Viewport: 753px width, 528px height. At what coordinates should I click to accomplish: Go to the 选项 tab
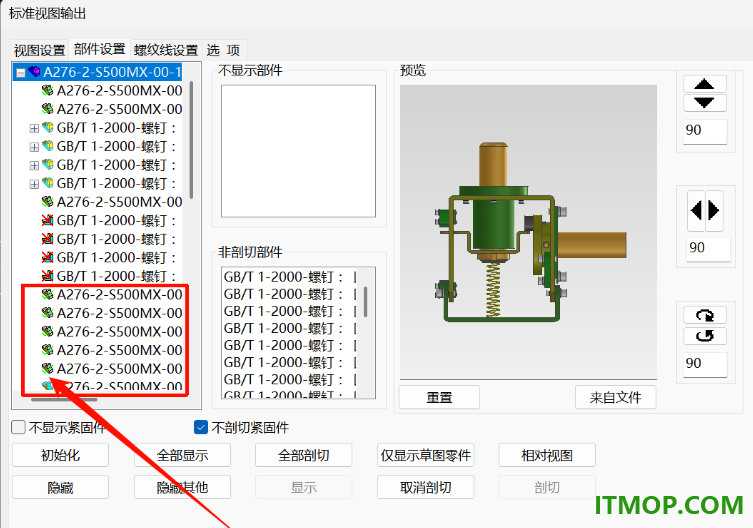tap(224, 50)
